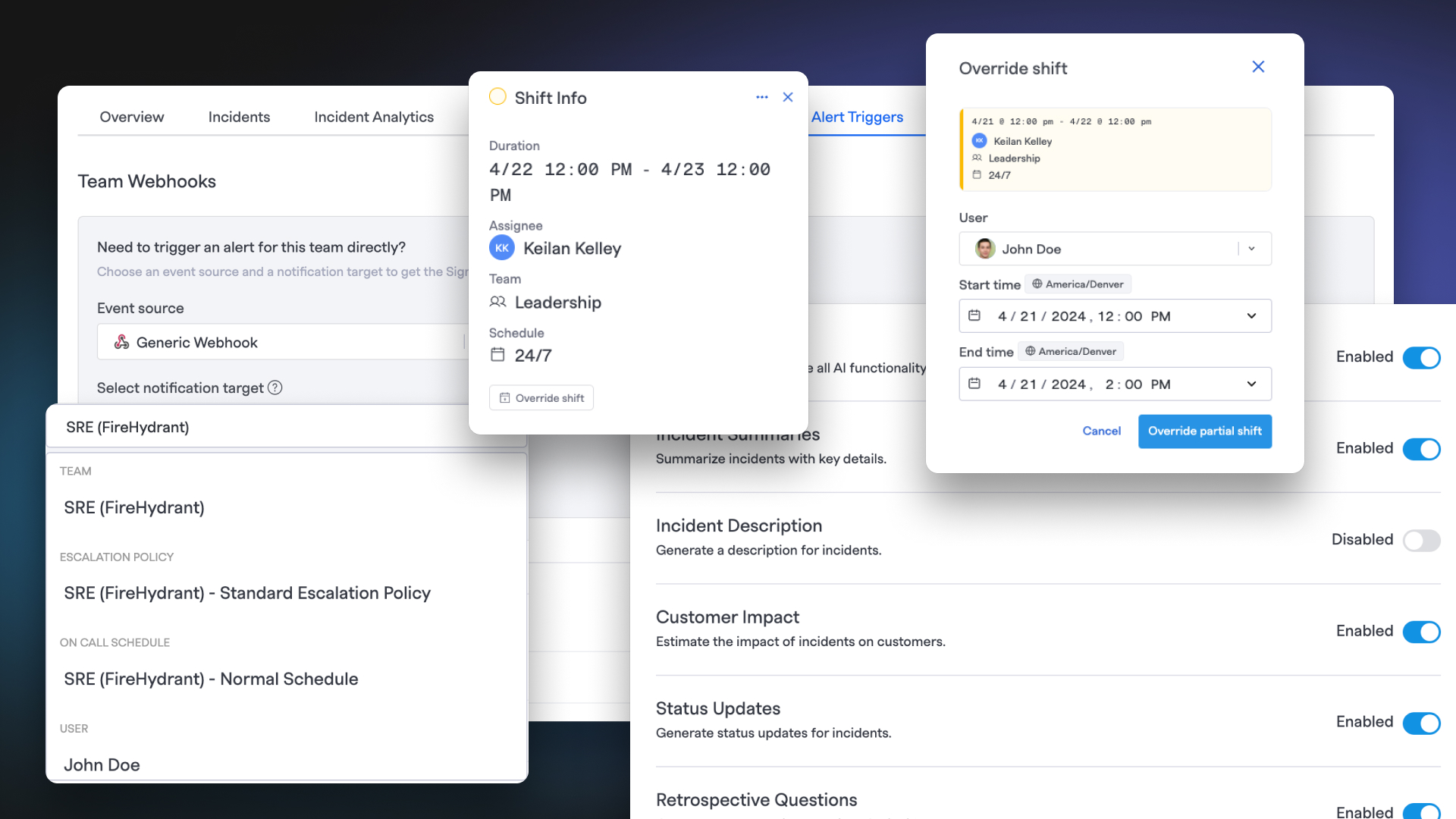Open the Shift Info three-dot menu
Viewport: 1456px width, 819px height.
(761, 97)
